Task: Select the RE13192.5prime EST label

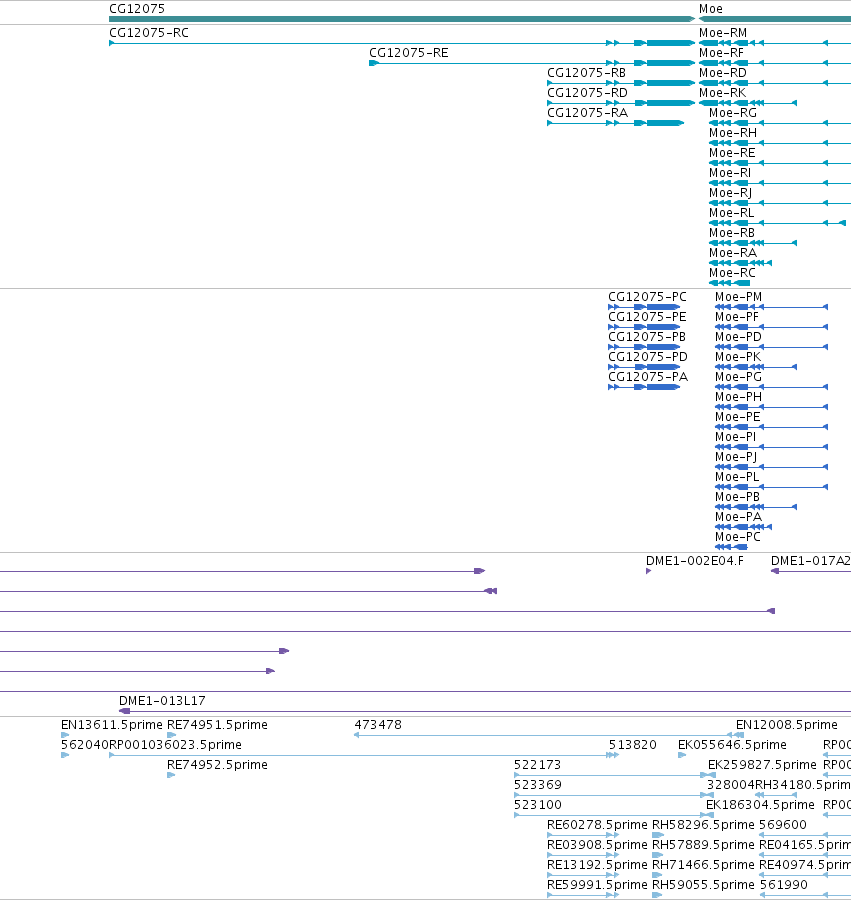Action: point(597,865)
